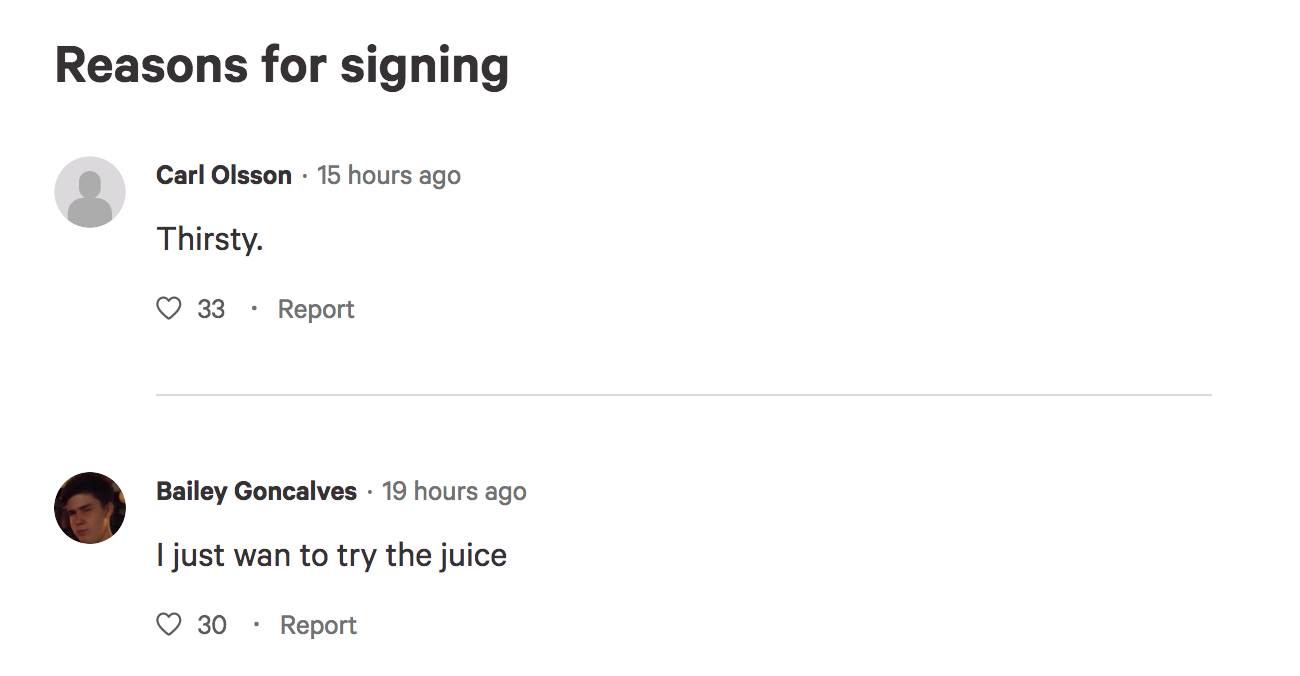
Task: Like Carl Olsson's comment with the heart icon
Action: point(169,309)
